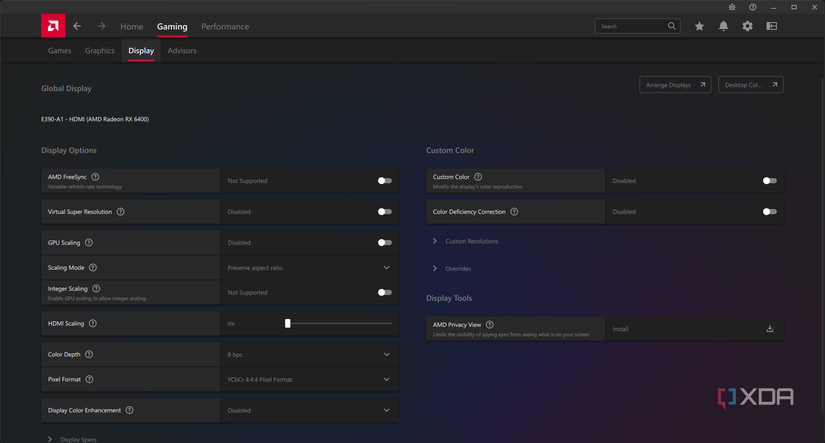Click the Search input field
This screenshot has height=443, width=825.
pyautogui.click(x=630, y=26)
